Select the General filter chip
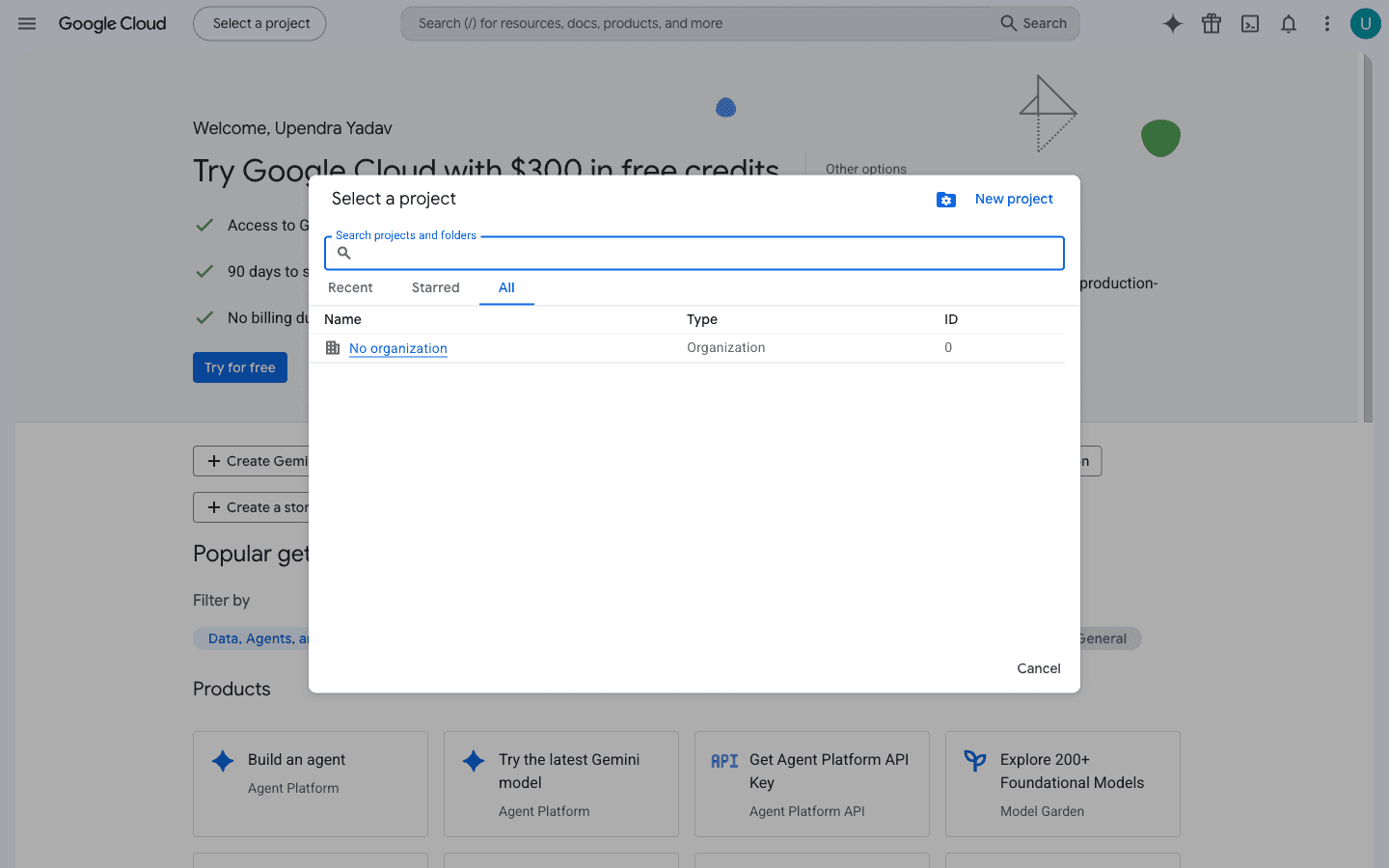Screen dimensions: 1389x868 click(x=1110, y=638)
